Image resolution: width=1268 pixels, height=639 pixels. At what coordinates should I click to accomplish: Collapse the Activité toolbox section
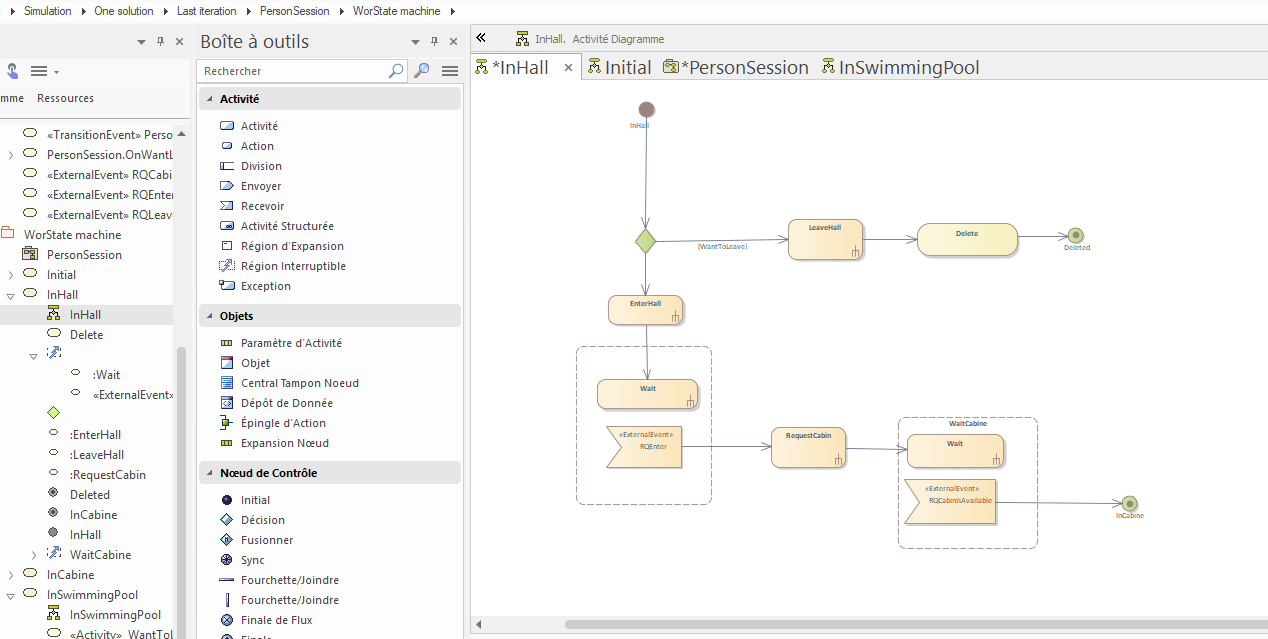209,99
